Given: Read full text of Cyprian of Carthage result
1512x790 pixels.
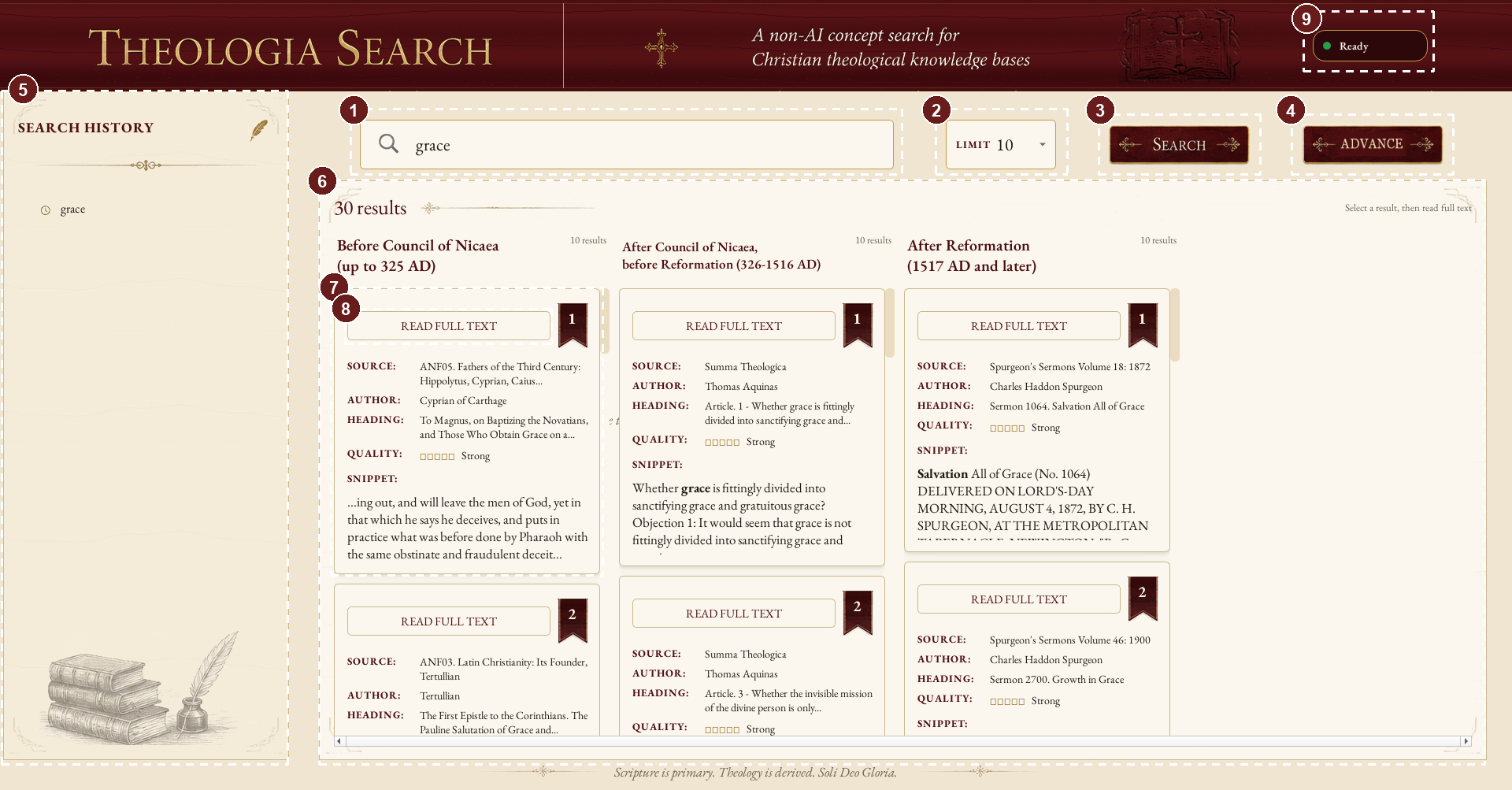Looking at the screenshot, I should [x=449, y=326].
